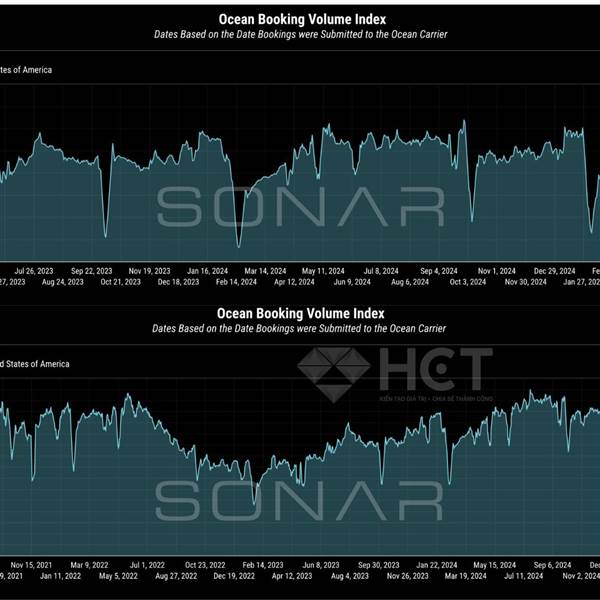The height and width of the screenshot is (600, 600).
Task: Click the Jan 16, 2024 axis label
Action: (x=207, y=271)
